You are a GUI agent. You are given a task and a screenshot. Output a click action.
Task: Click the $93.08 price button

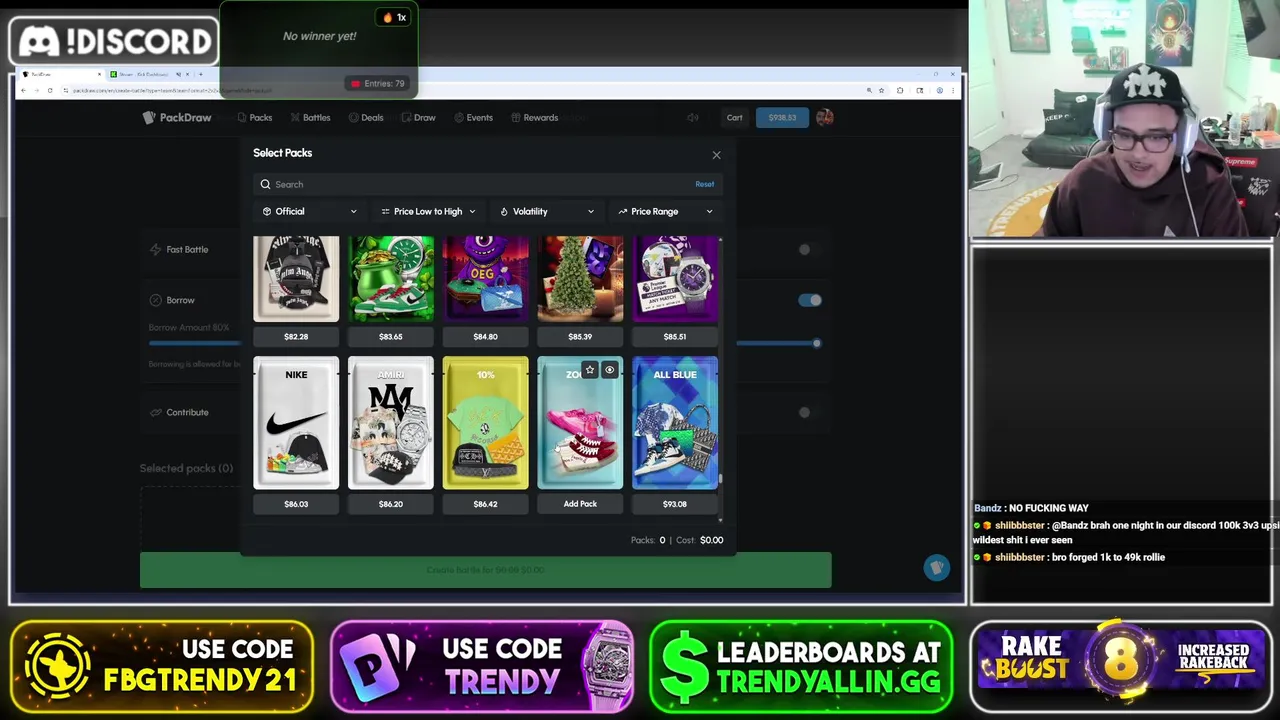pos(675,504)
